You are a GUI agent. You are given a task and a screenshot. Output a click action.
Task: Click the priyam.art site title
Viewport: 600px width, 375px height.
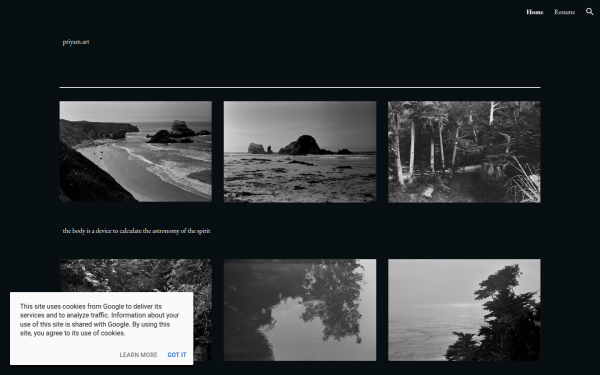pos(76,42)
